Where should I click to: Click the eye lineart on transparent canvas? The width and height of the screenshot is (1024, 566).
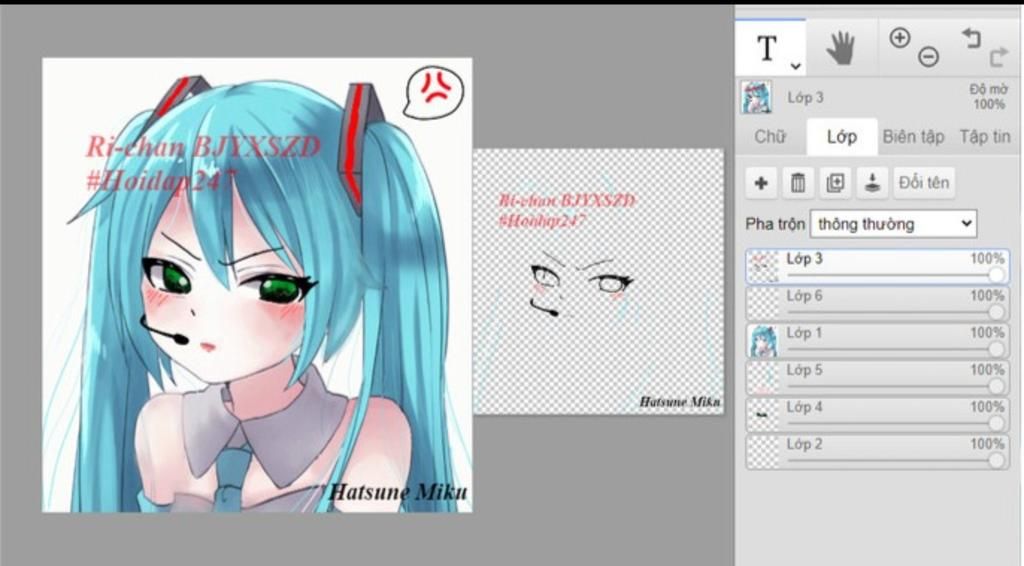coord(581,281)
